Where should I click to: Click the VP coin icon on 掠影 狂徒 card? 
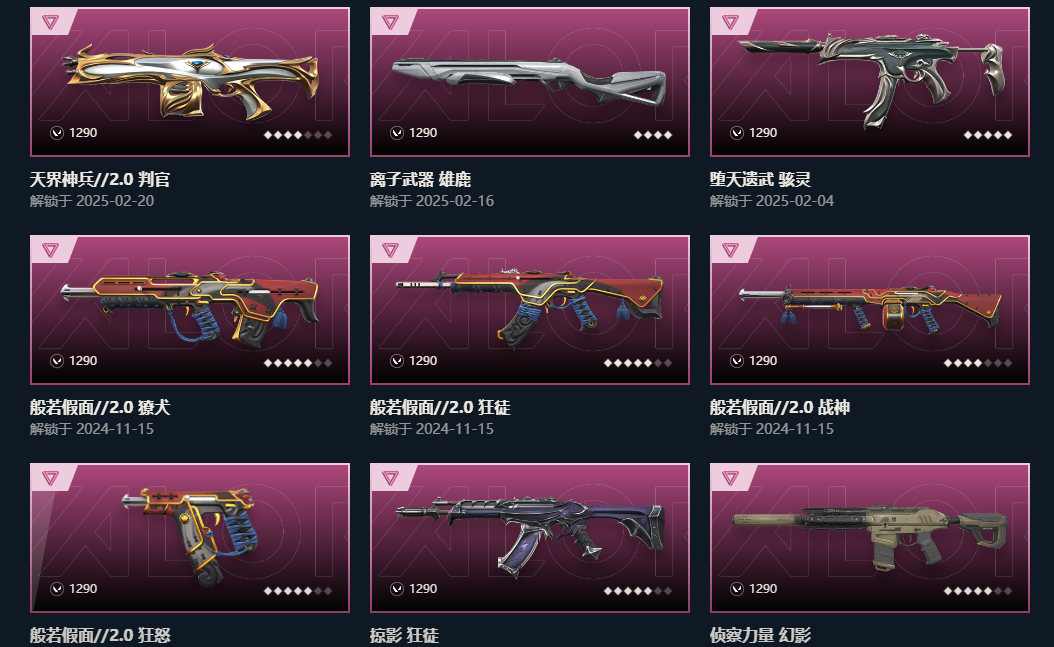(x=397, y=589)
